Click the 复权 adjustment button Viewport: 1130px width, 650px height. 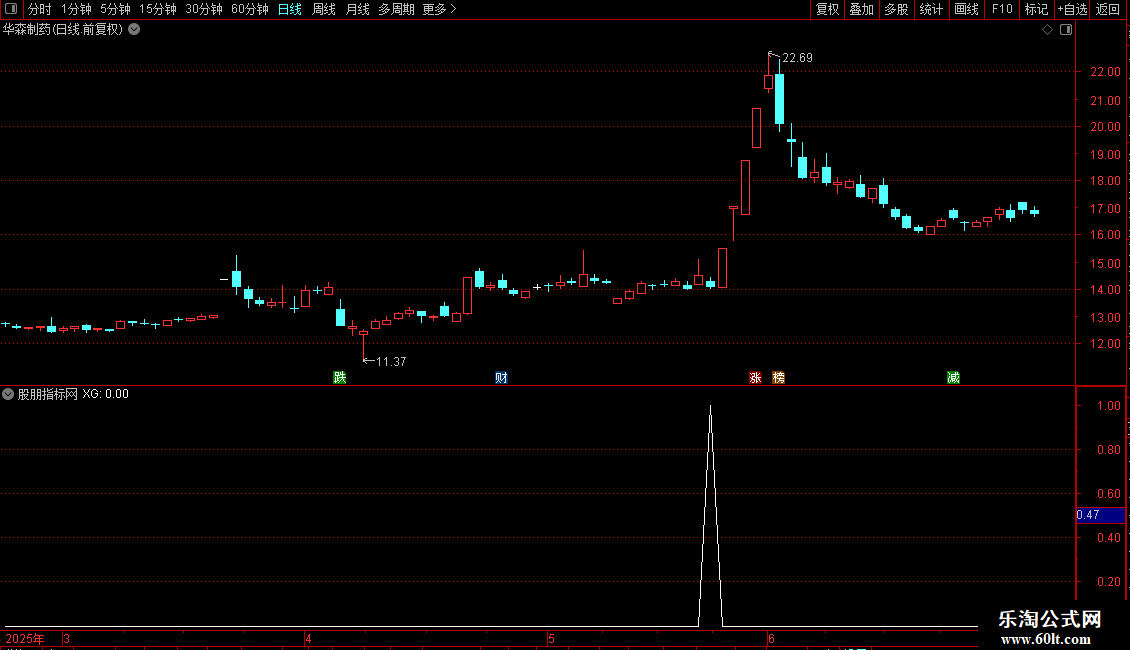[x=827, y=9]
